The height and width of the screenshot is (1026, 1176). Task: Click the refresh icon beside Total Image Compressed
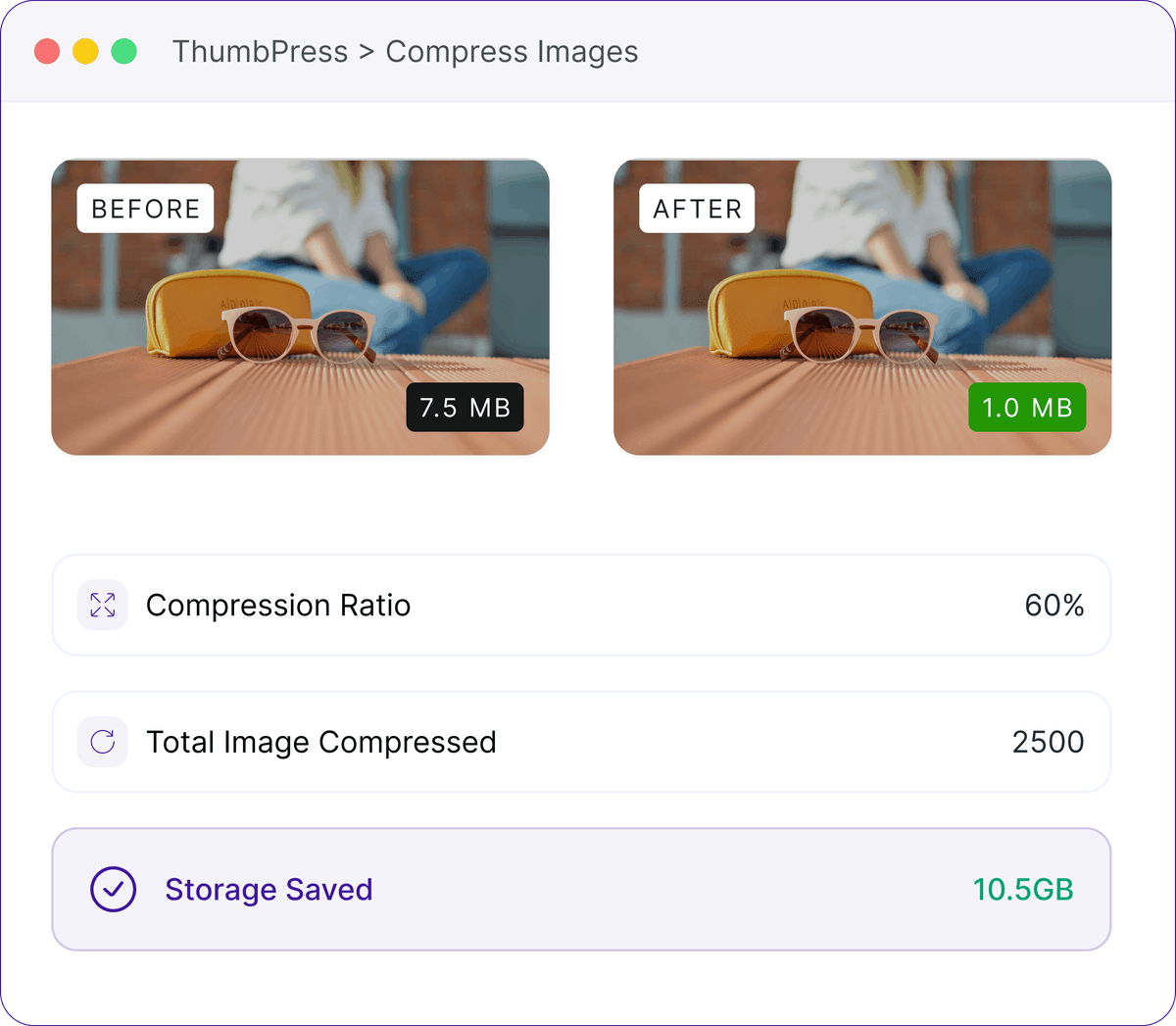103,742
